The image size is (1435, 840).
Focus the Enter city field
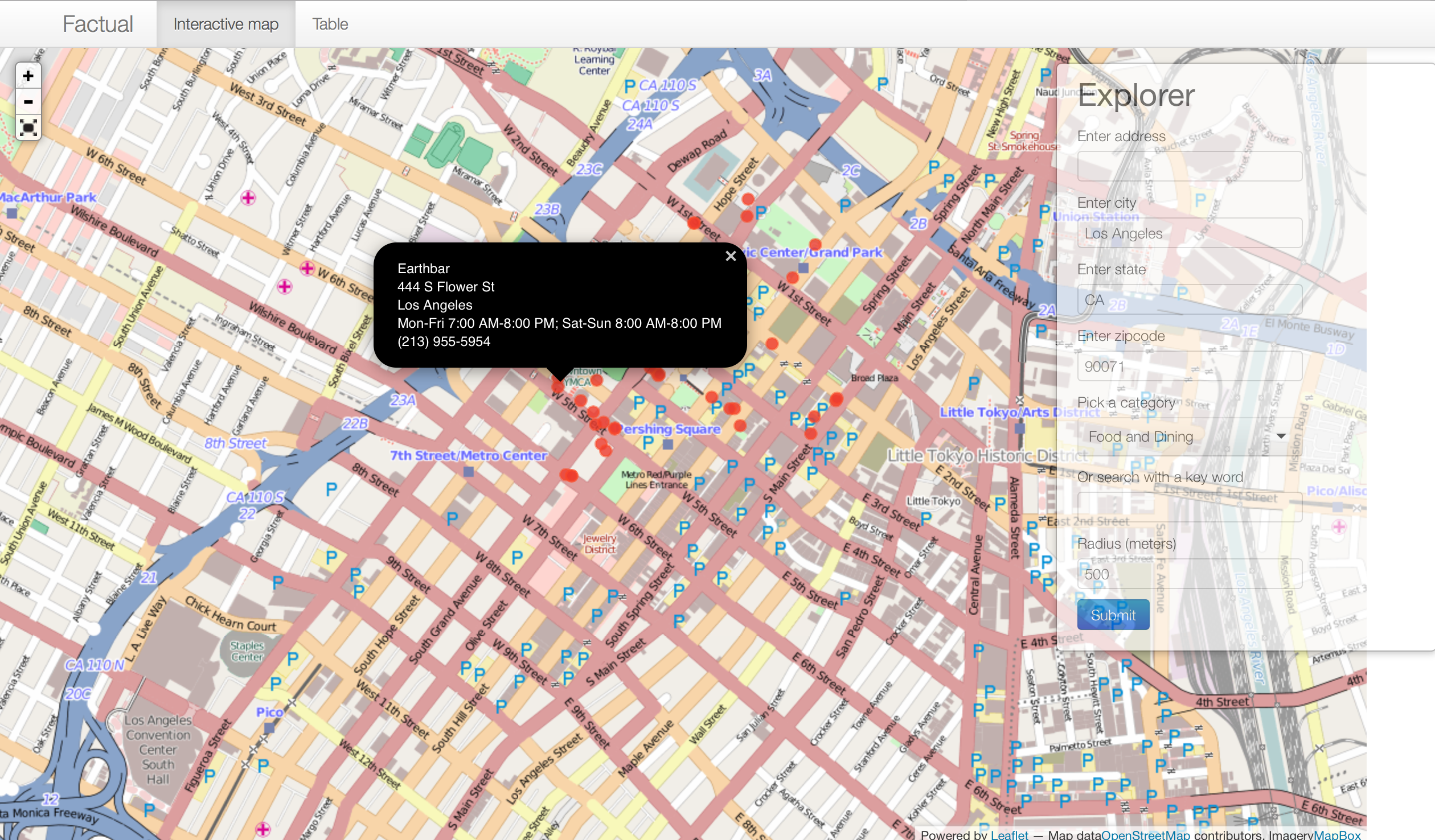1189,233
